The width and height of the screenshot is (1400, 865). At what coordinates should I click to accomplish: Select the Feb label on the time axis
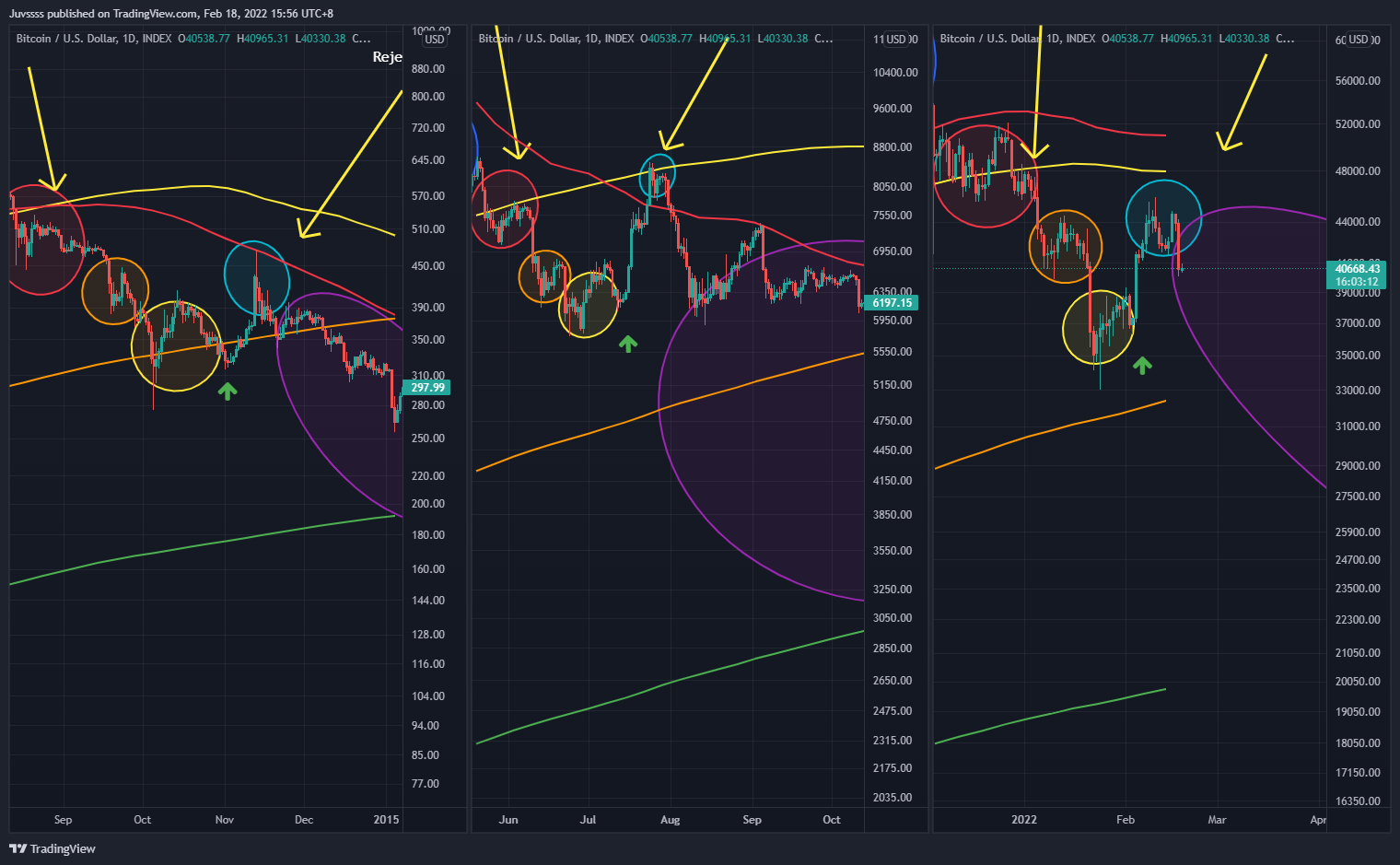pyautogui.click(x=1126, y=820)
